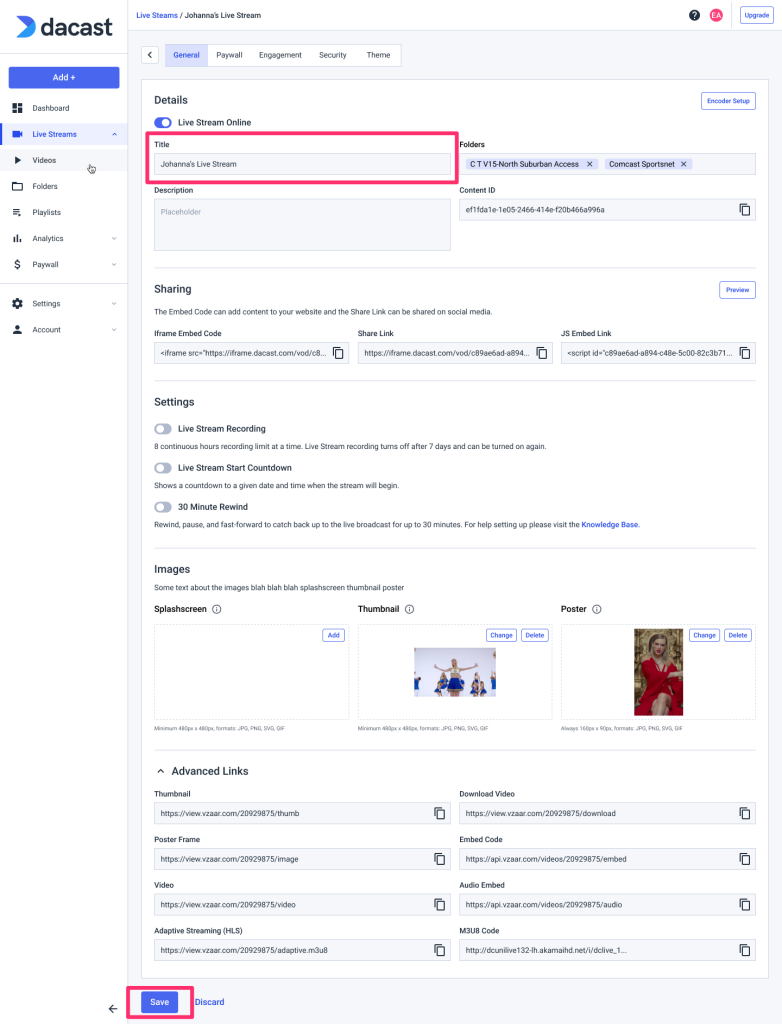This screenshot has width=782, height=1024.
Task: Click the back arrow beside General tab
Action: tap(150, 55)
